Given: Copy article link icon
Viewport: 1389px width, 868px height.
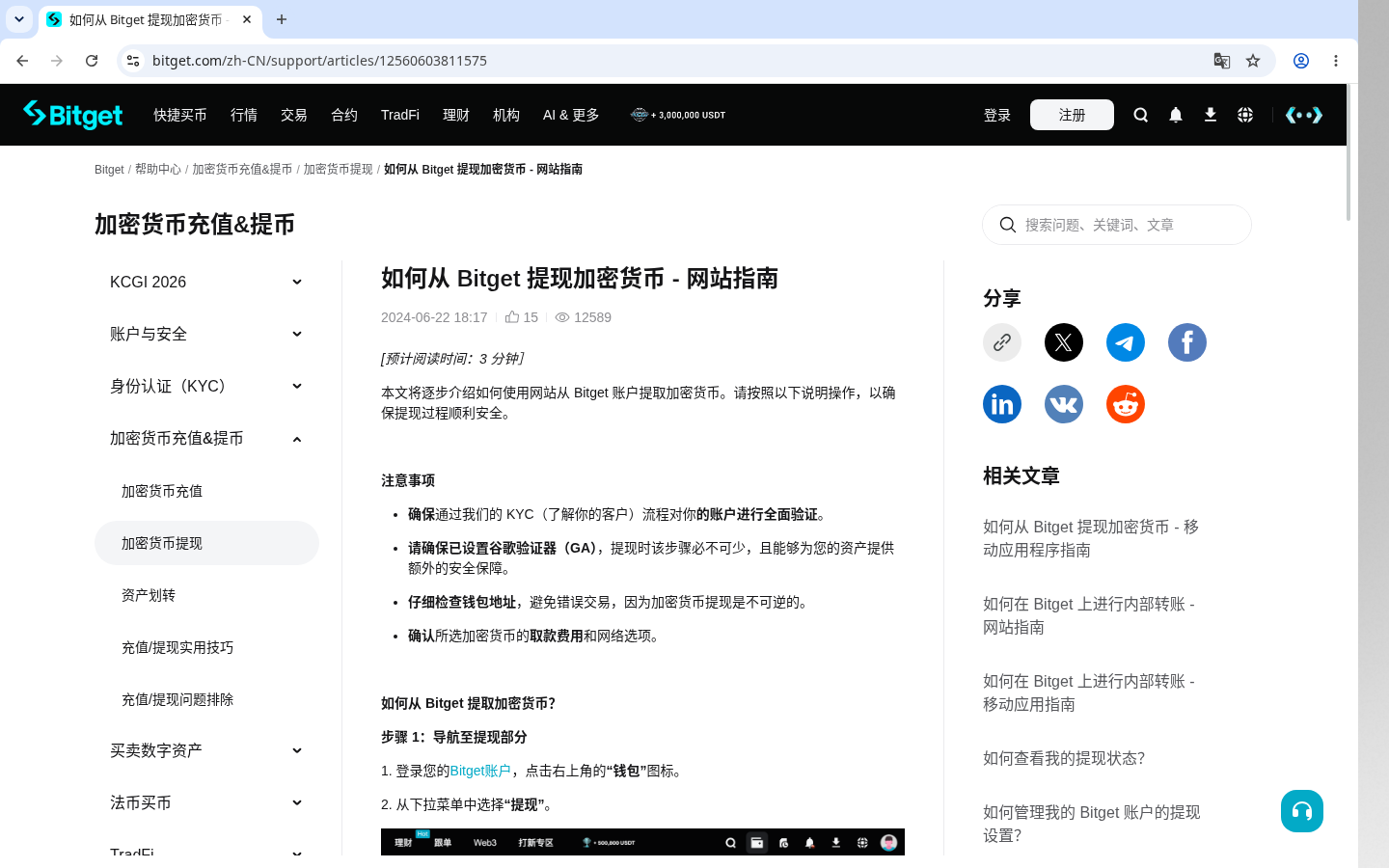Looking at the screenshot, I should coord(1001,342).
